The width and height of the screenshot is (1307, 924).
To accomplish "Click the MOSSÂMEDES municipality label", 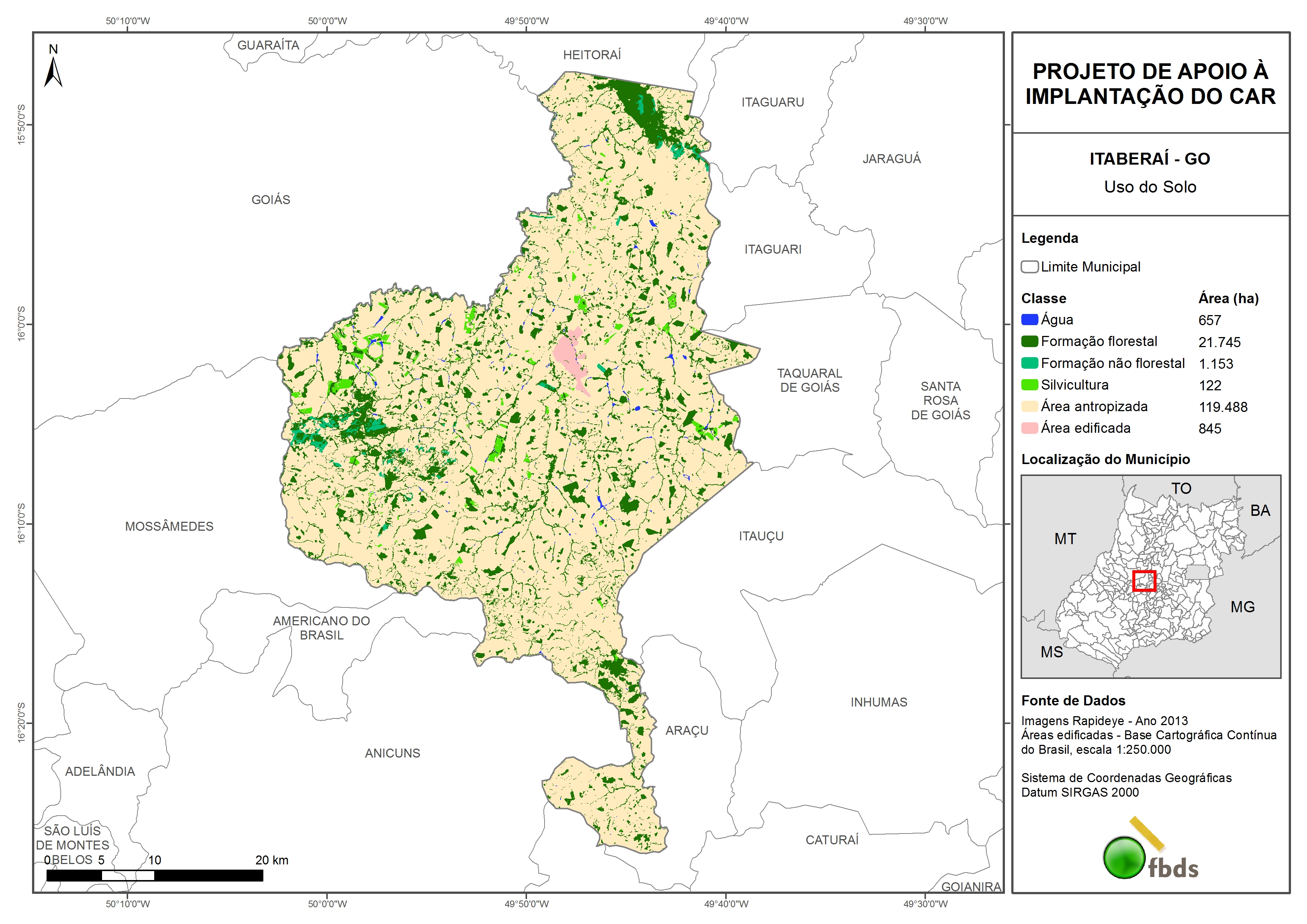I will (x=169, y=527).
